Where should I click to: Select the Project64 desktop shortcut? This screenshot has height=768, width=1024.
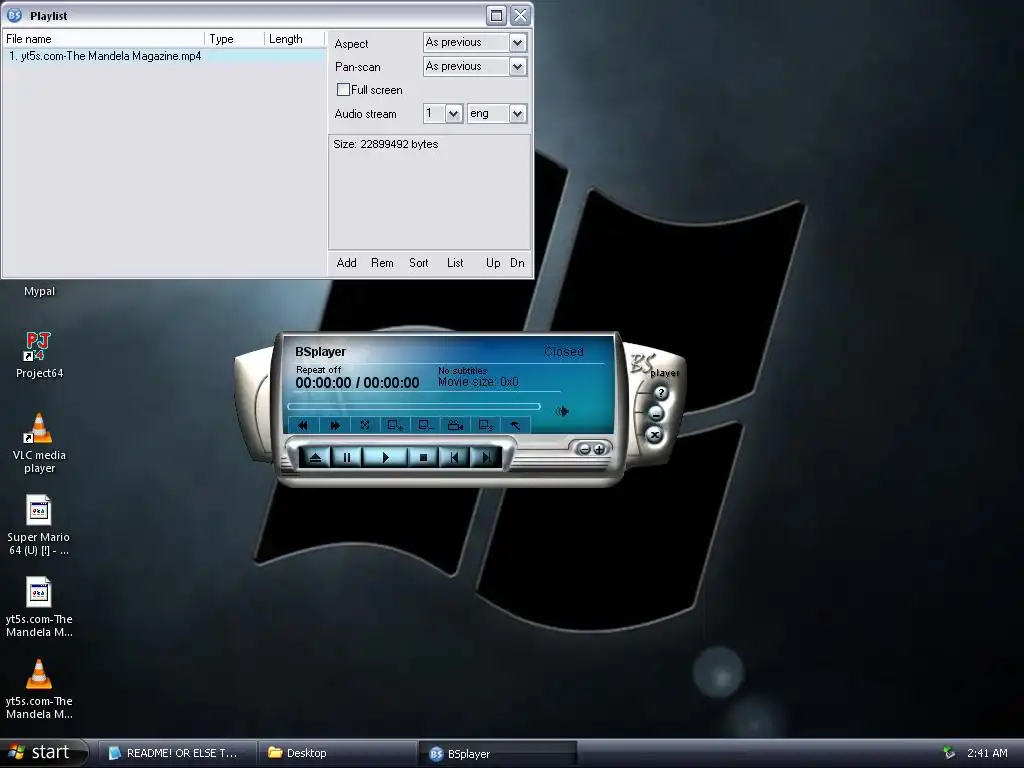coord(39,355)
